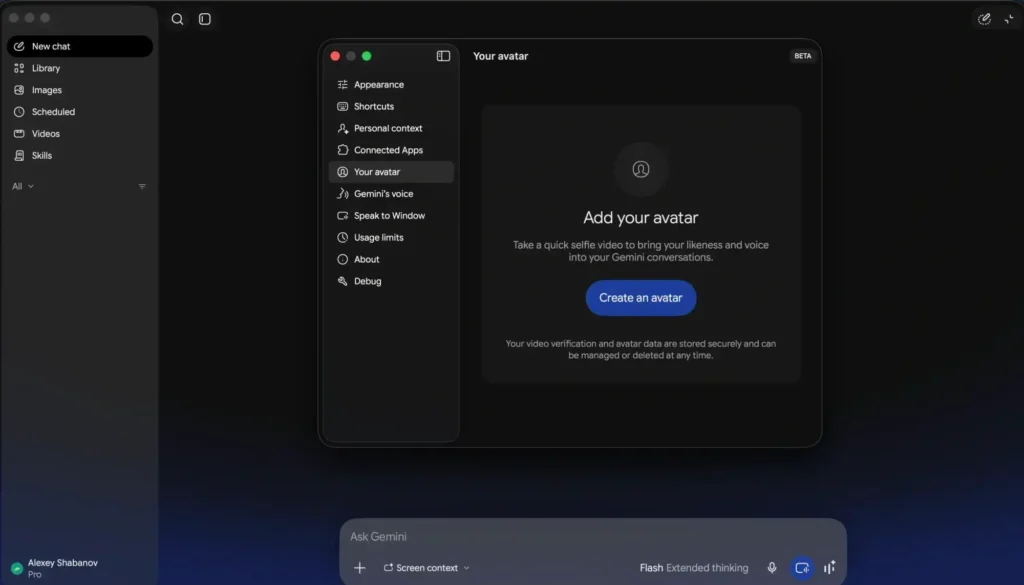Viewport: 1024px width, 585px height.
Task: Close the settings window with red button
Action: (x=335, y=56)
